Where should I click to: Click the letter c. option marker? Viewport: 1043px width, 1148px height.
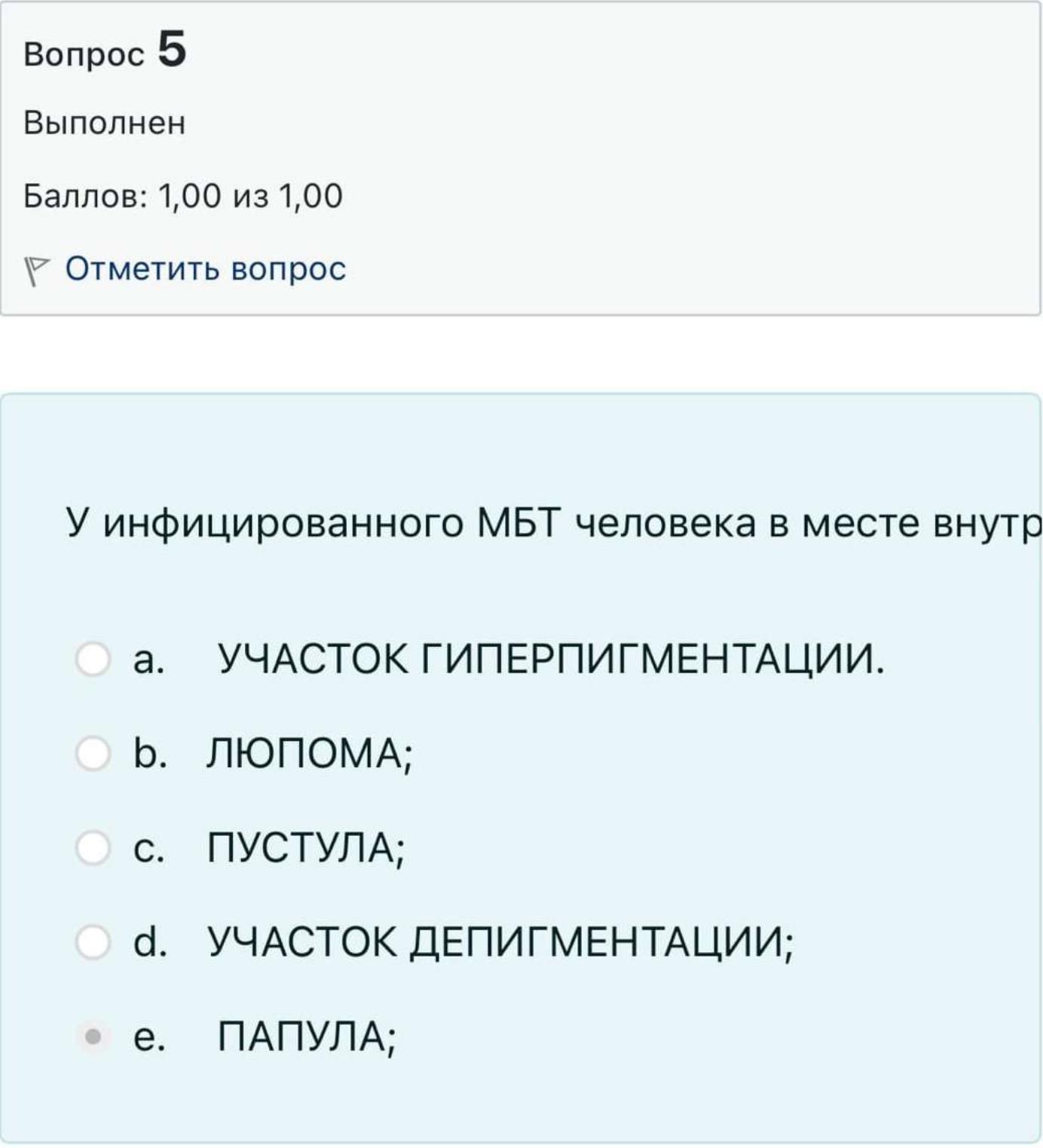coord(148,850)
